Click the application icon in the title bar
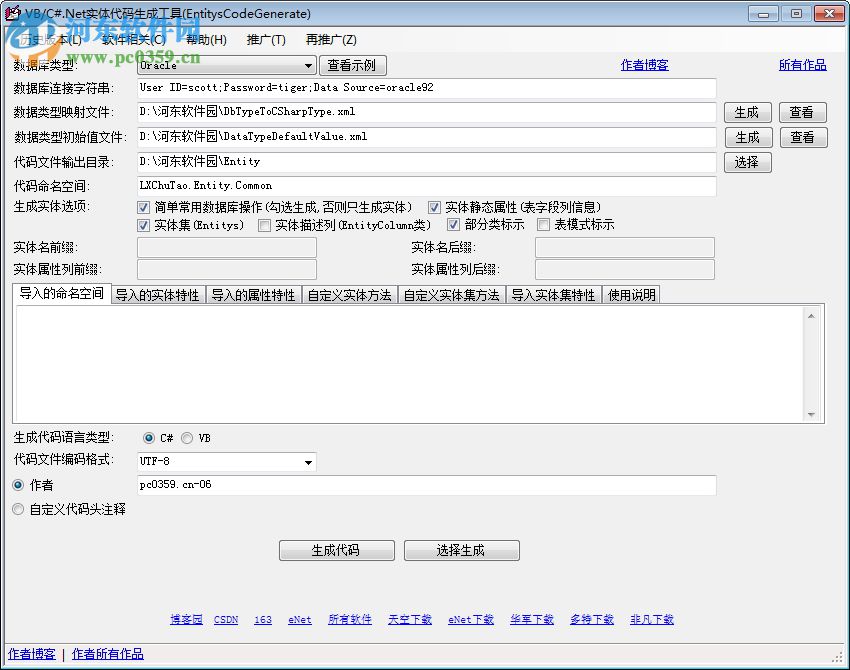This screenshot has height=670, width=850. pyautogui.click(x=12, y=12)
